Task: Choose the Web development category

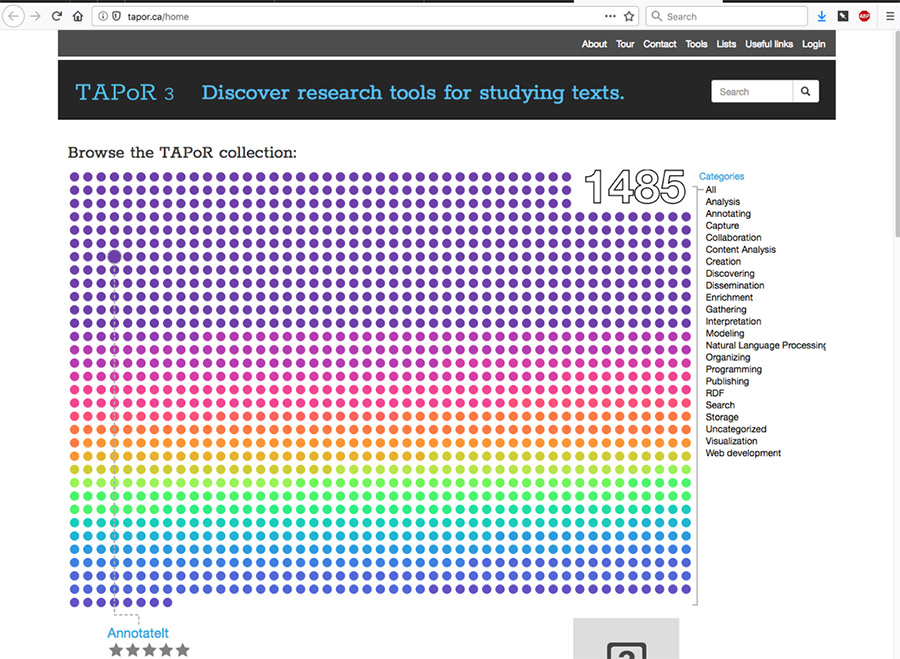Action: pyautogui.click(x=743, y=453)
